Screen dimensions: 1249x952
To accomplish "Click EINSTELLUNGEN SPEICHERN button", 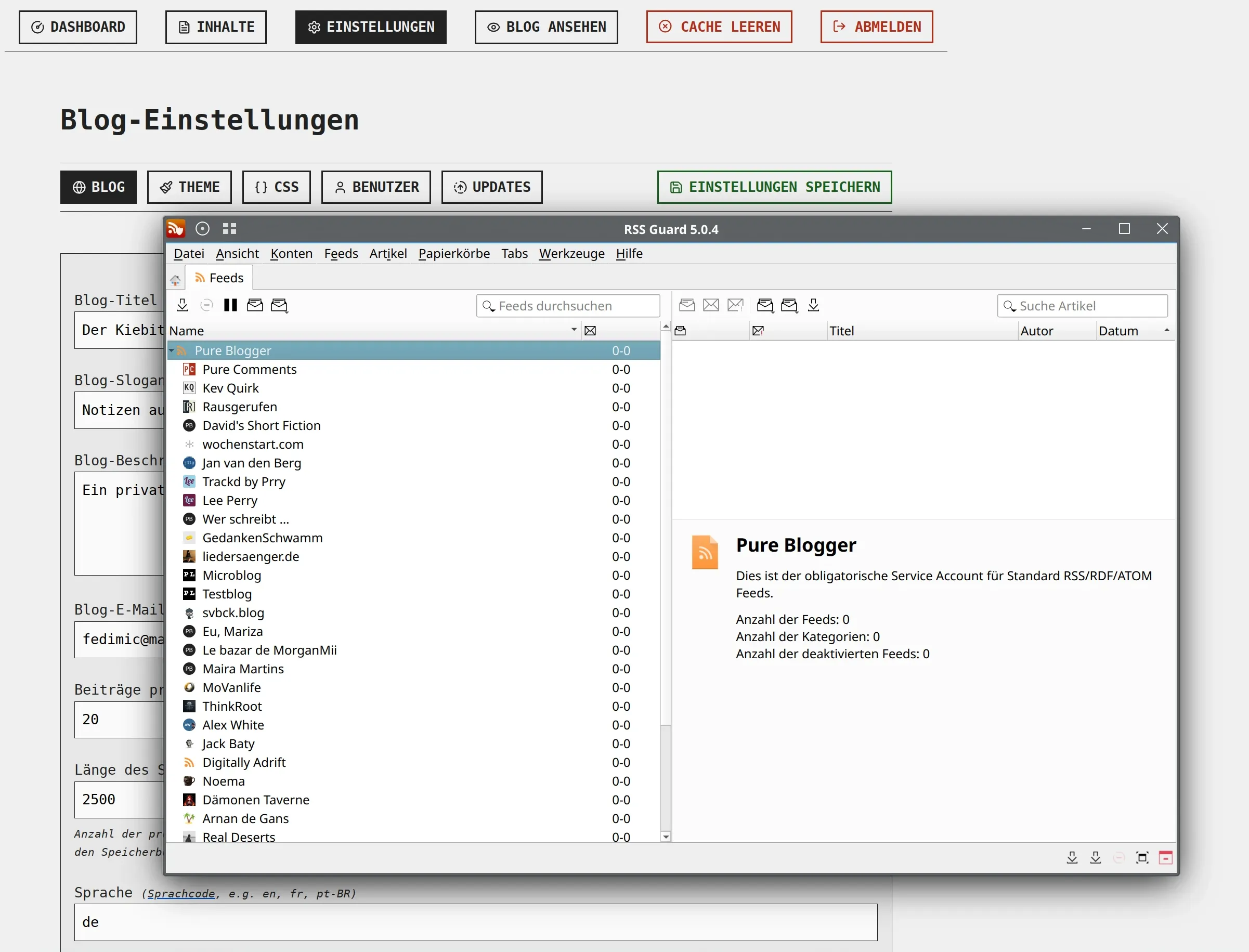I will (774, 188).
